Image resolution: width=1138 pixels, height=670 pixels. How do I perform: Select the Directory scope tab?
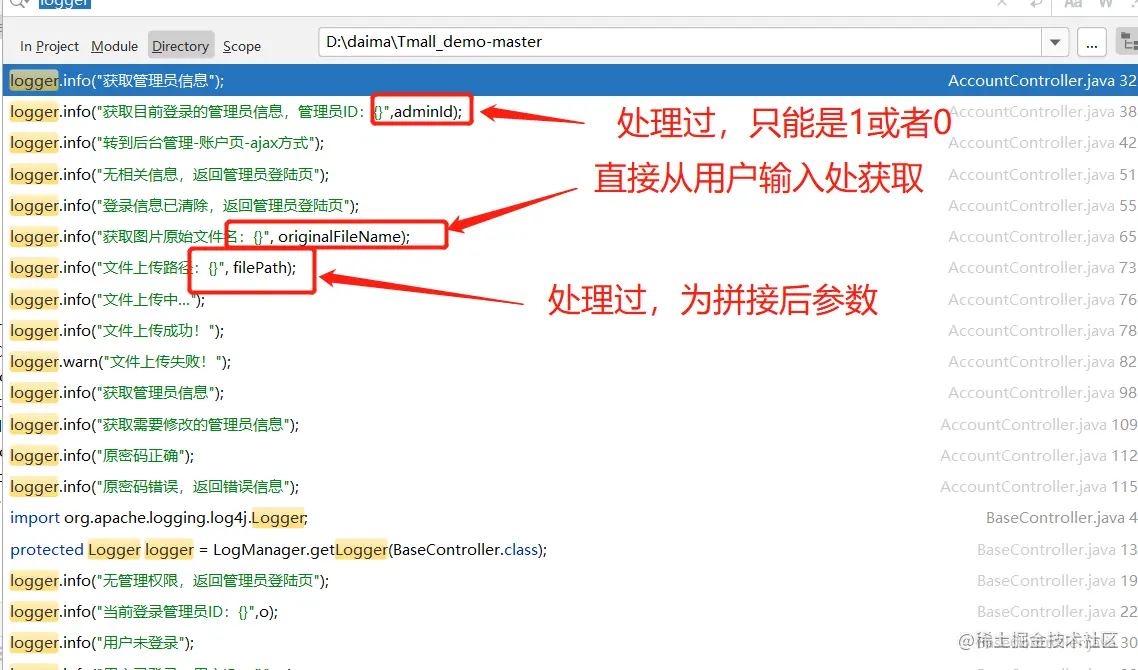point(181,46)
